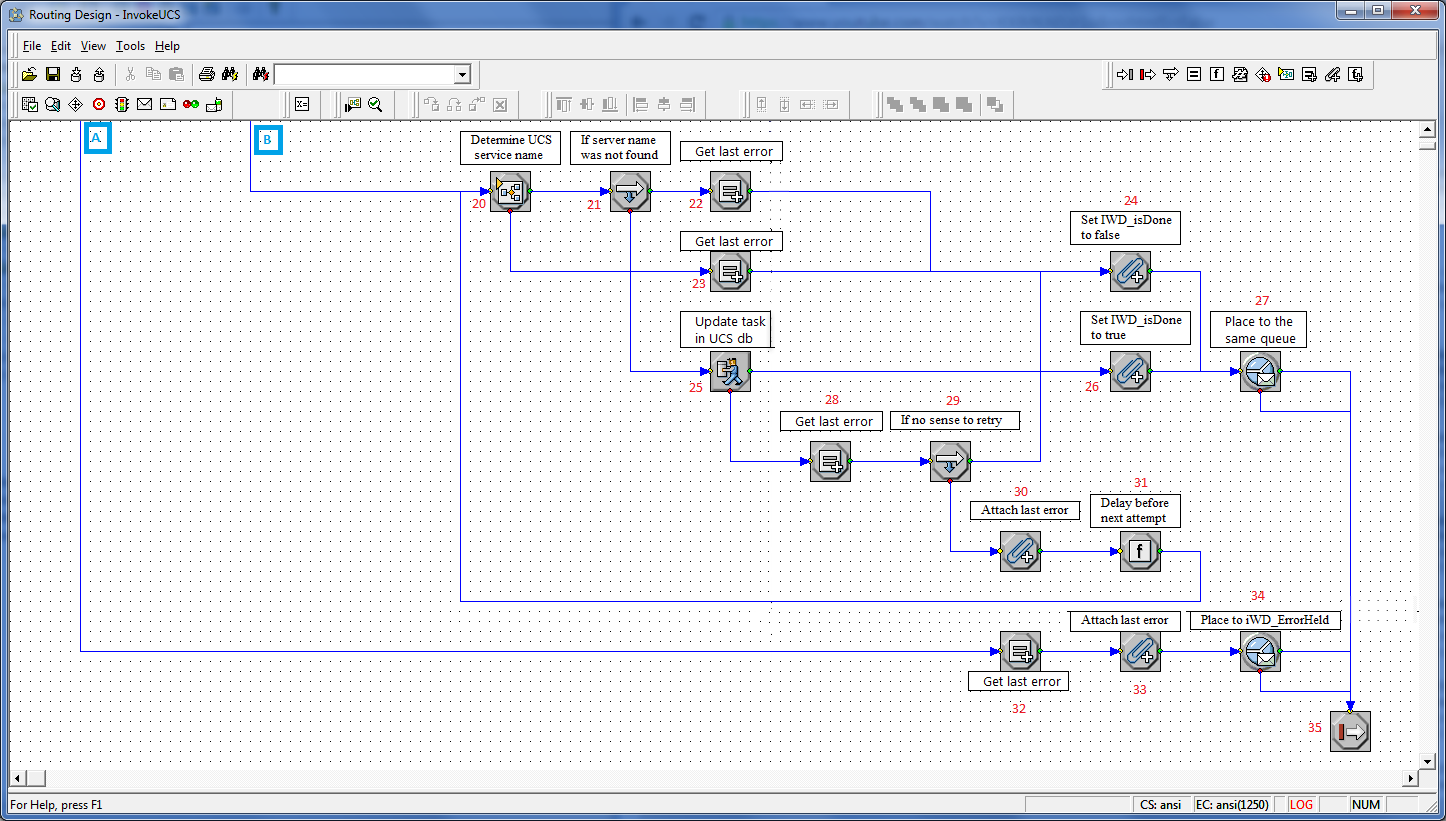
Task: Select the If/branching object tool icon
Action: coord(1171,74)
